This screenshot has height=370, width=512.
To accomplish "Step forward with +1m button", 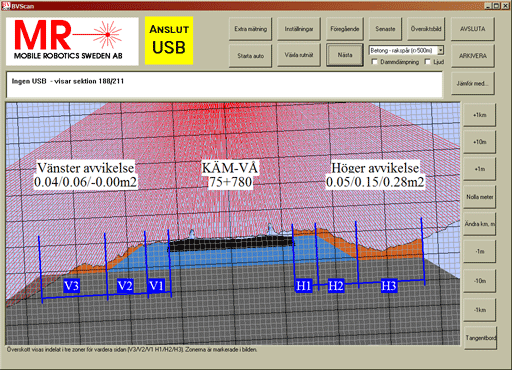I will [479, 169].
